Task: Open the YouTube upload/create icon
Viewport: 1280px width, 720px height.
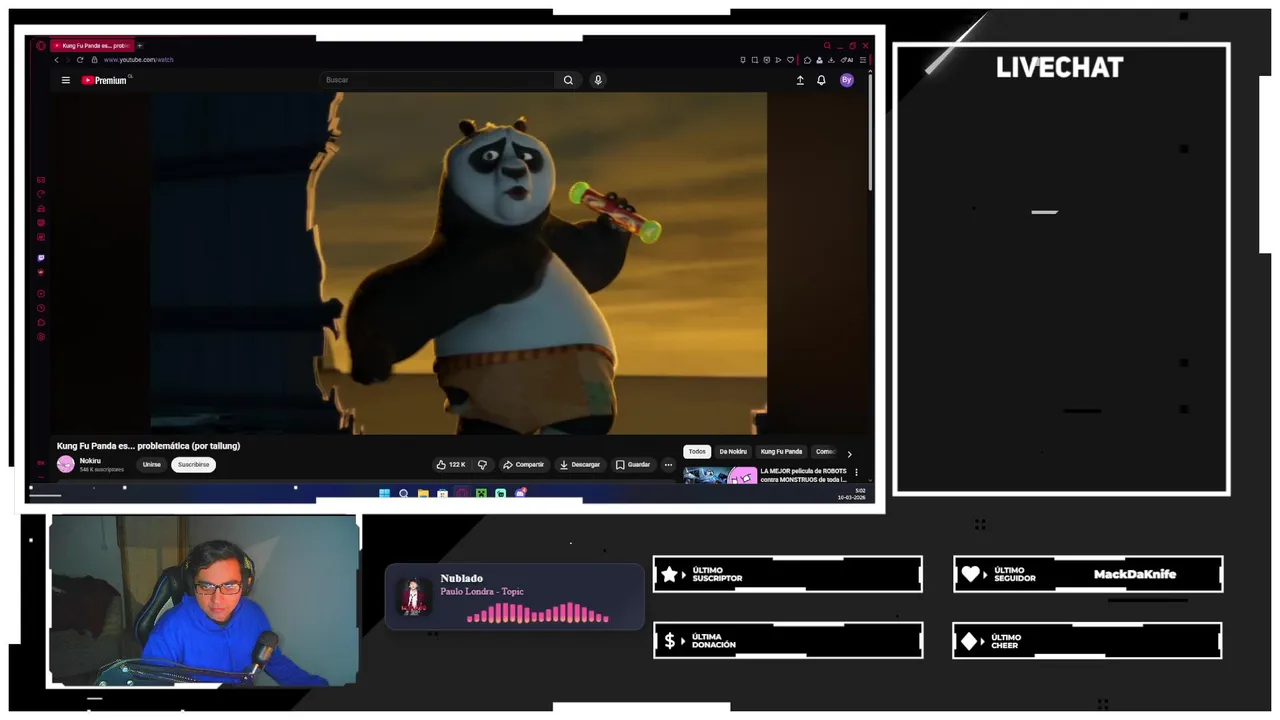Action: tap(800, 80)
